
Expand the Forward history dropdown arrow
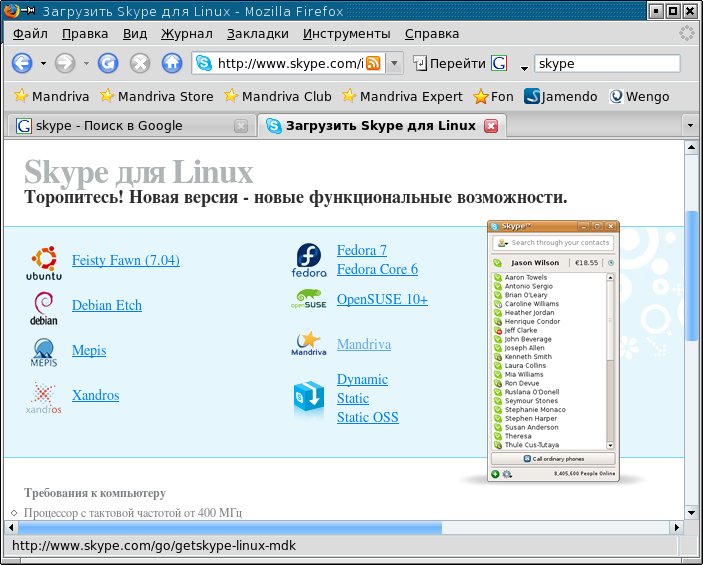pos(86,64)
